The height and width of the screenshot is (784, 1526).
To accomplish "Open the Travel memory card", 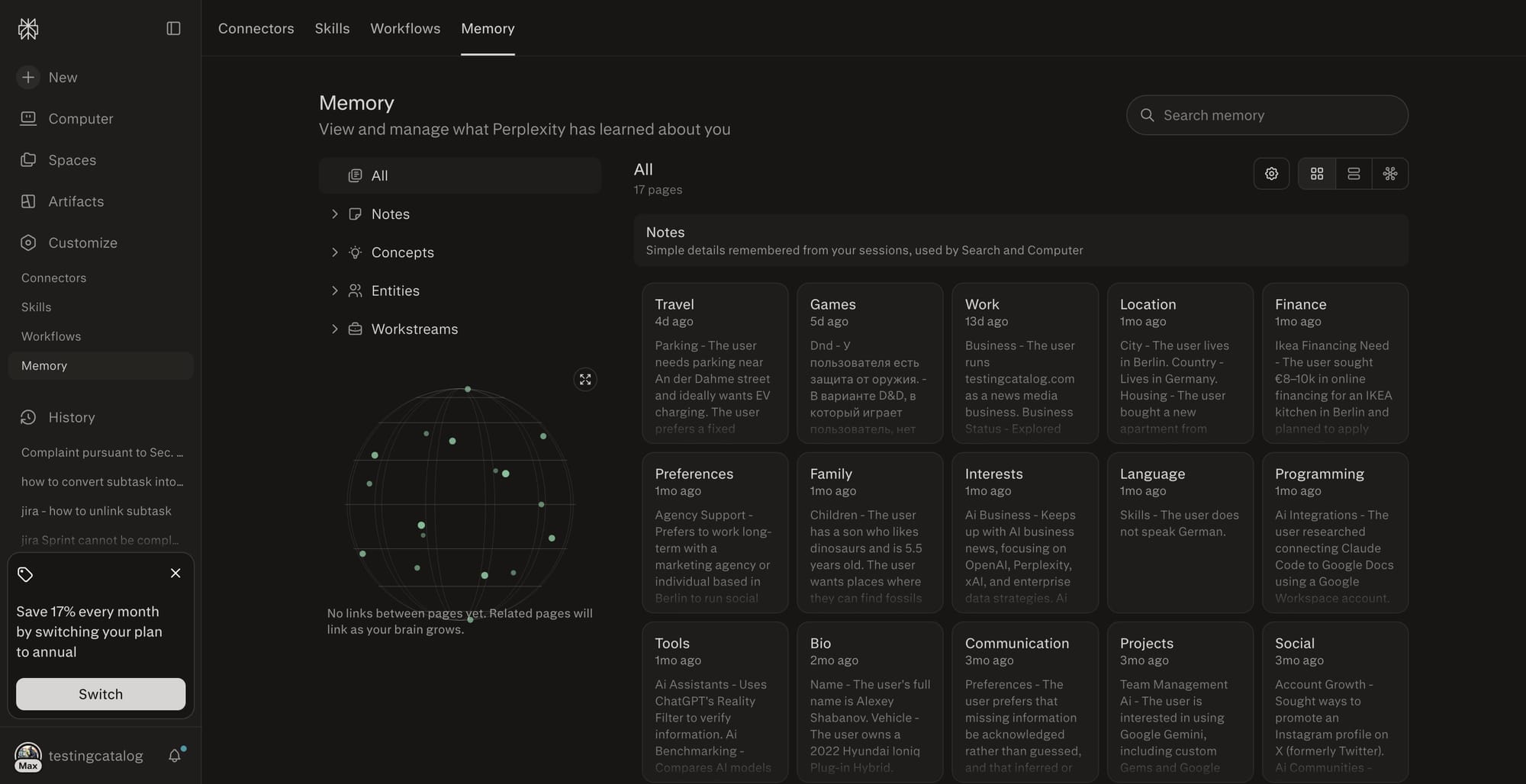I will point(715,363).
